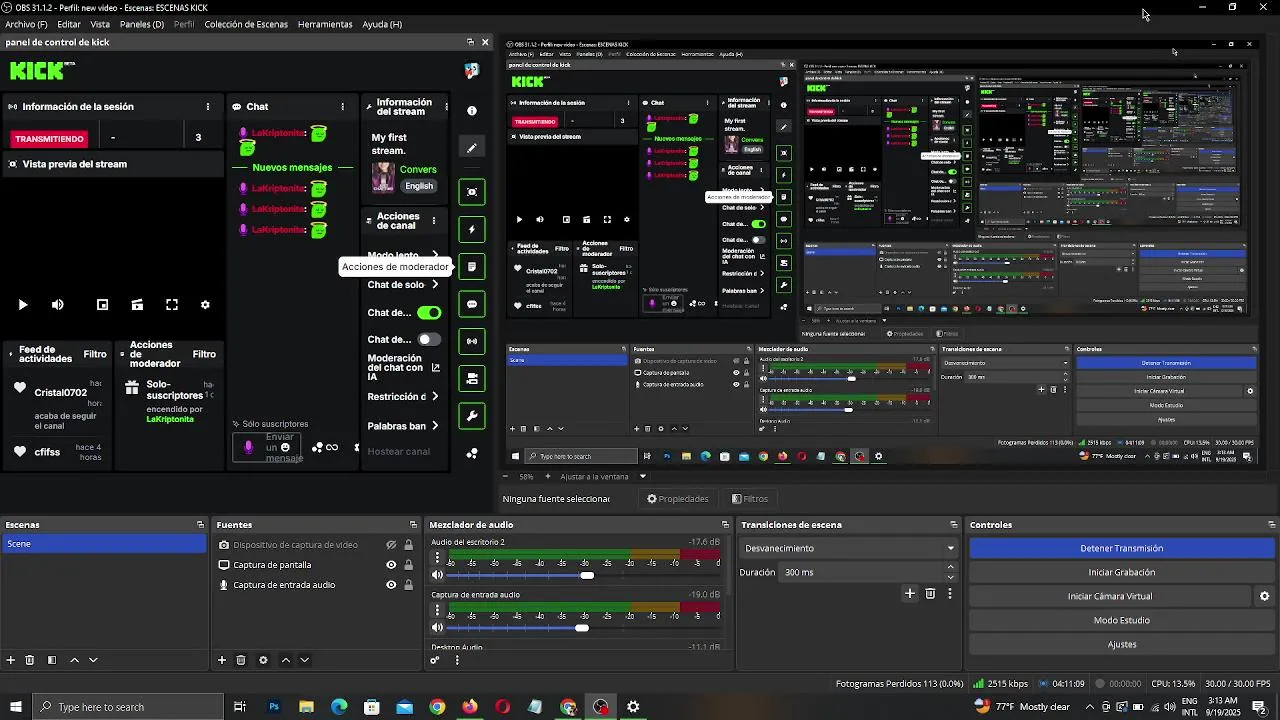Toggle theater mode in the stream preview
The height and width of the screenshot is (720, 1280).
(137, 305)
